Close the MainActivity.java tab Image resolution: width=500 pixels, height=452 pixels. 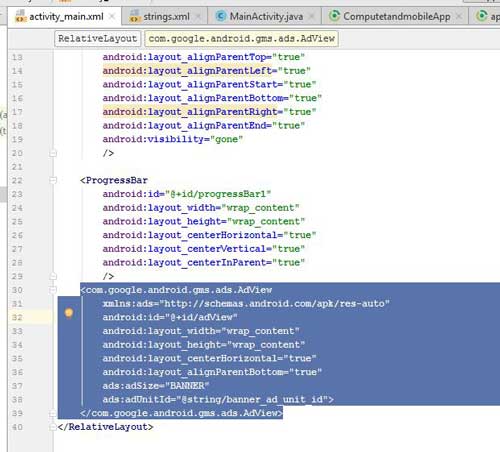pyautogui.click(x=312, y=16)
